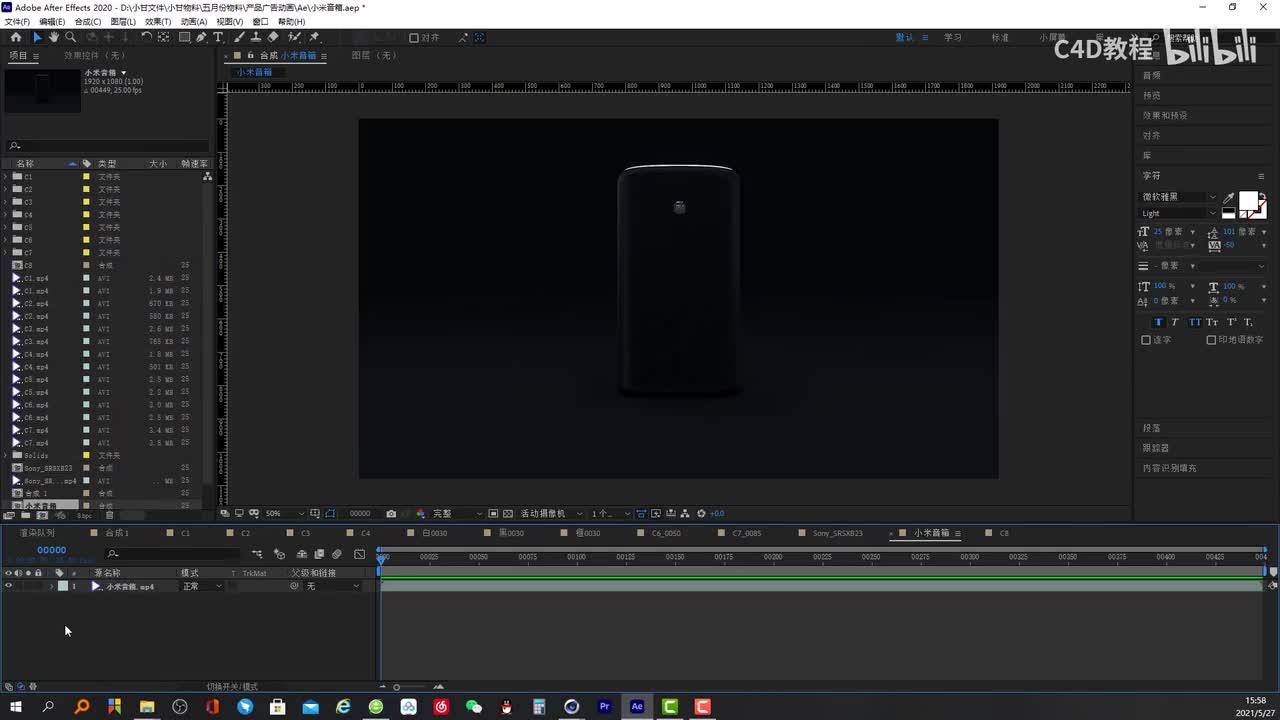The width and height of the screenshot is (1280, 720).
Task: Activate the Roto Brush tool
Action: pyautogui.click(x=294, y=37)
